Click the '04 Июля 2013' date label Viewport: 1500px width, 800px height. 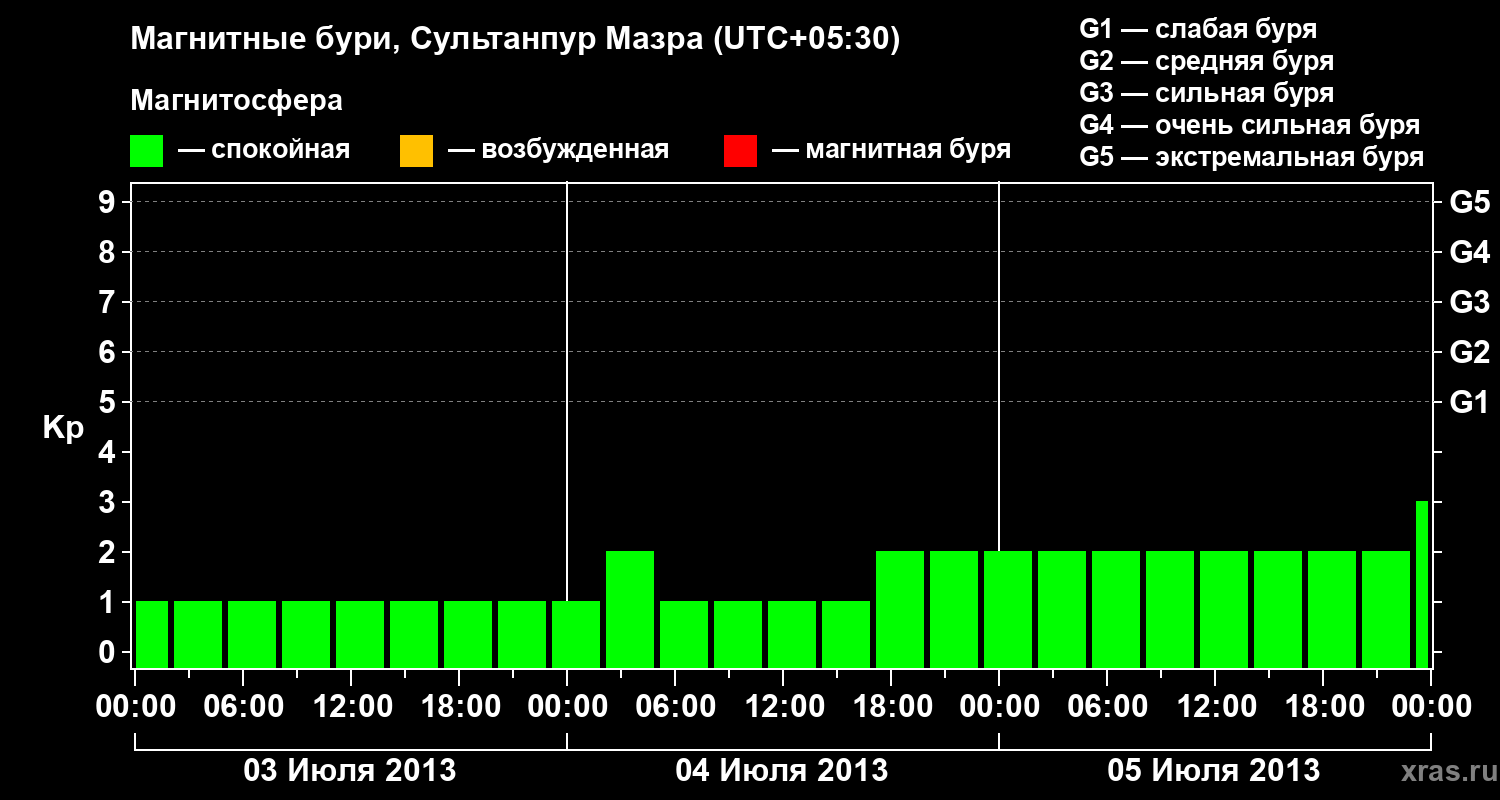coord(782,771)
